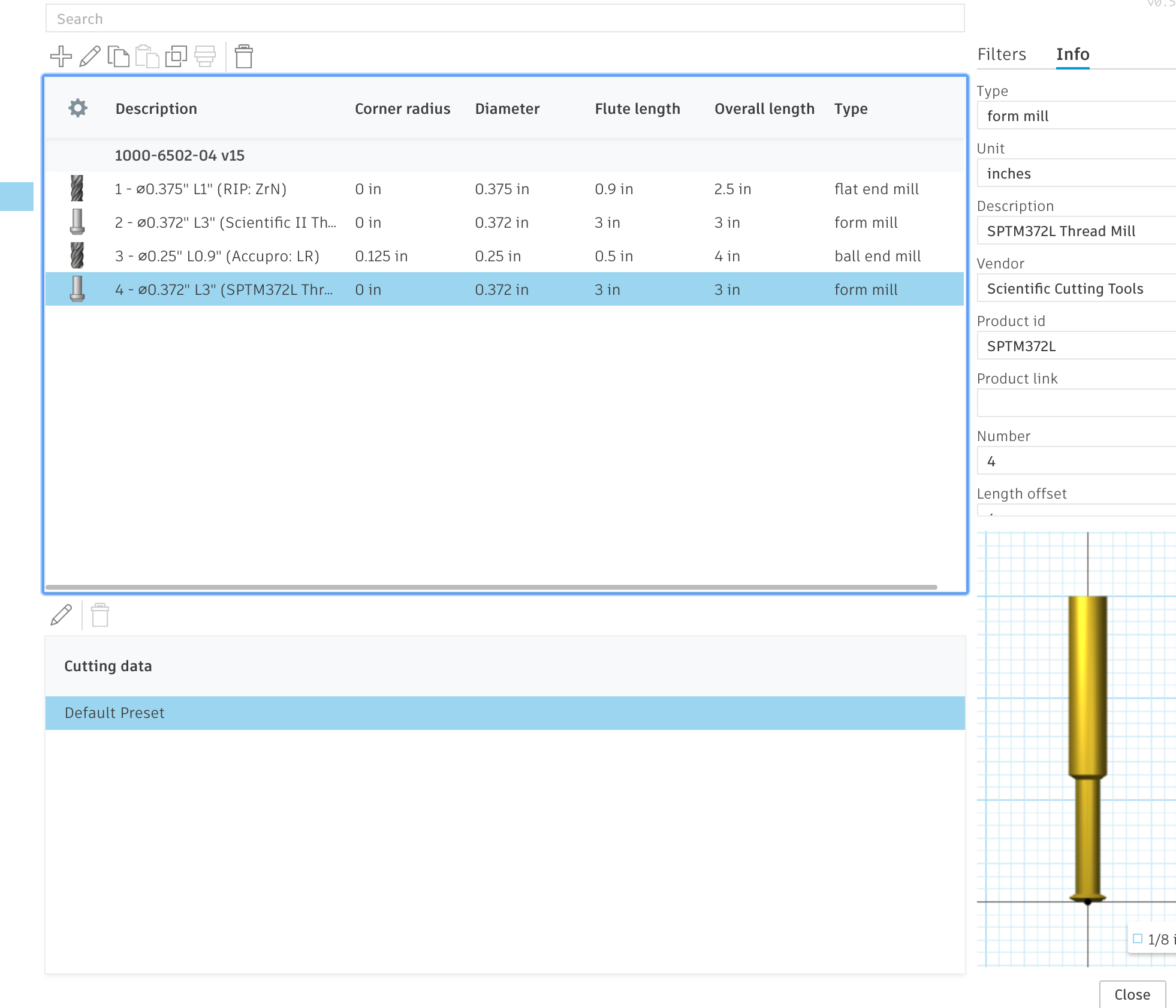Open the column settings gear icon
This screenshot has width=1176, height=1008.
(x=78, y=108)
